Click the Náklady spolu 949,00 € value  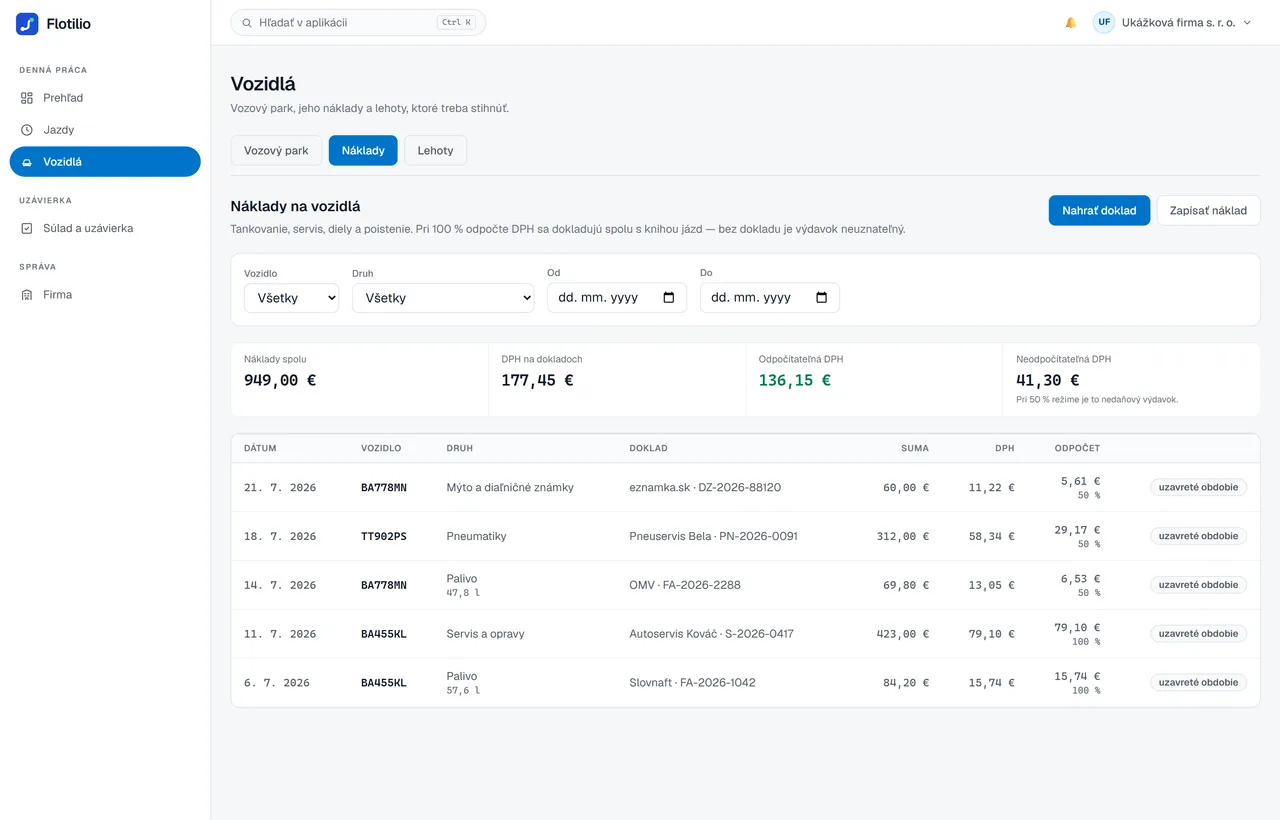coord(280,380)
